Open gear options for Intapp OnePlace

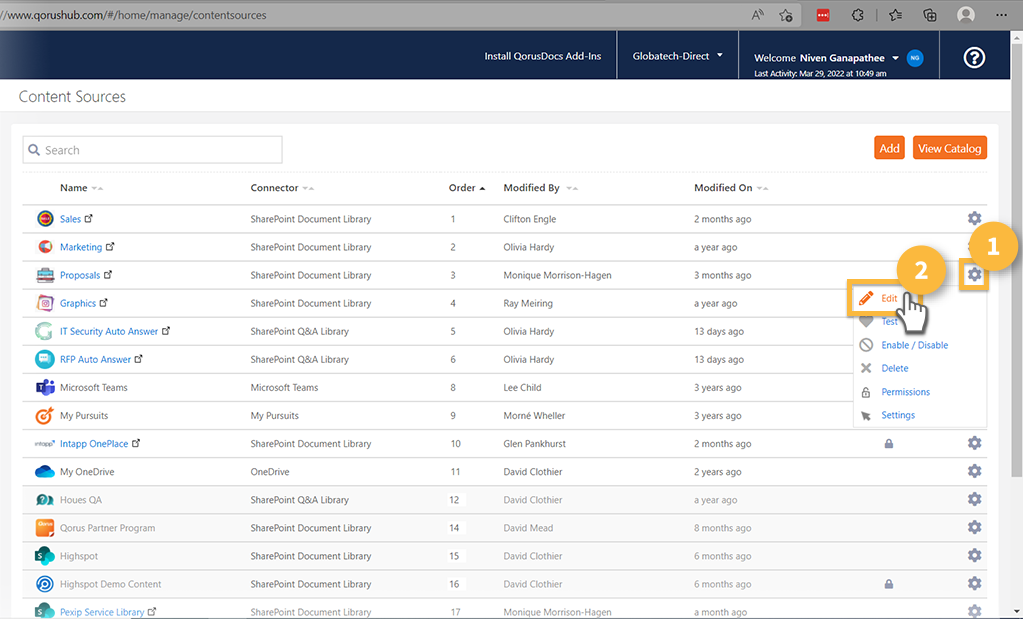click(x=974, y=443)
